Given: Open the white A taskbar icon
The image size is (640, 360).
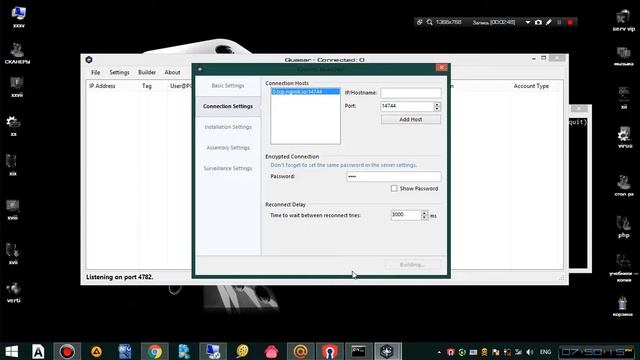Looking at the screenshot, I should click(x=38, y=351).
